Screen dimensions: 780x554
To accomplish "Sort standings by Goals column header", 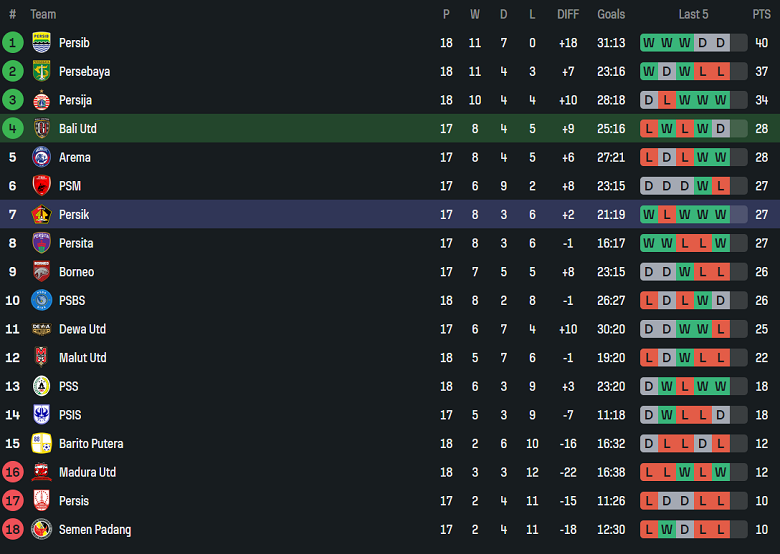I will pyautogui.click(x=611, y=14).
